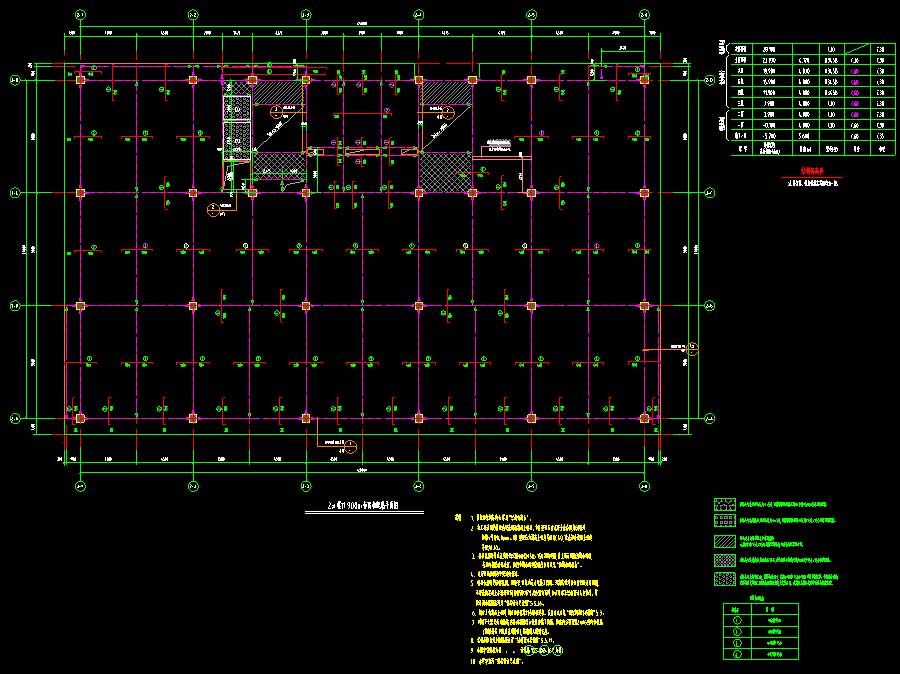Select the bottom-right grid axis bubble
Viewport: 900px width, 674px height.
coord(645,486)
